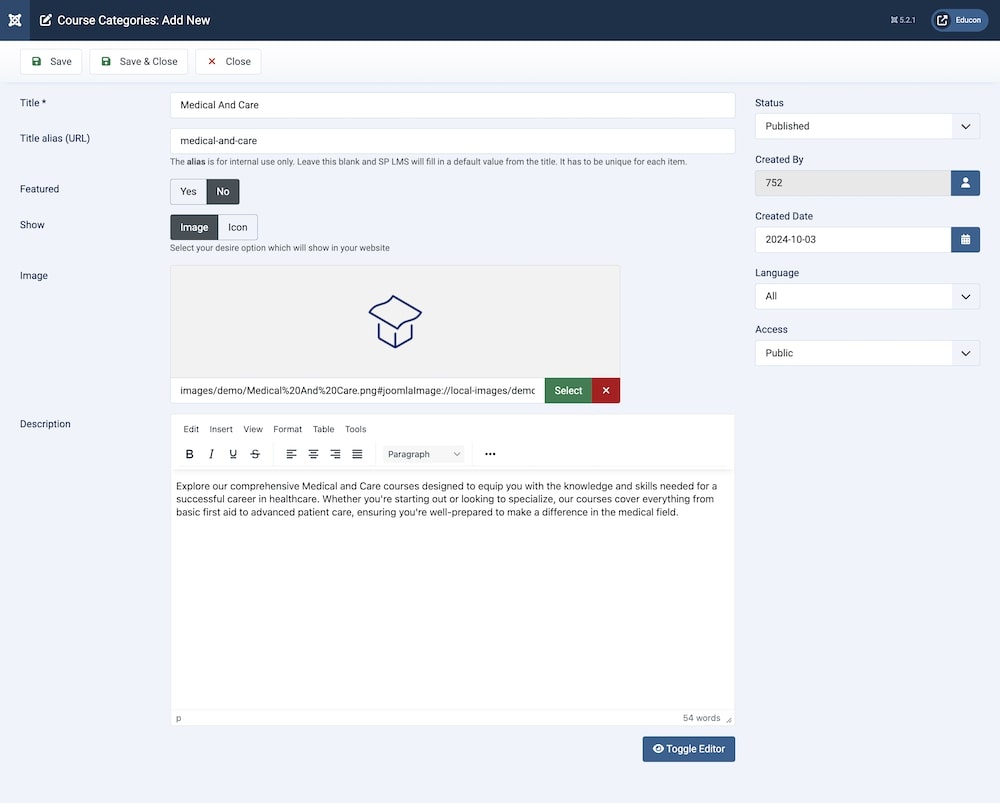Viewport: 1000px width, 803px height.
Task: Switch Show option to Icon
Action: coord(238,227)
